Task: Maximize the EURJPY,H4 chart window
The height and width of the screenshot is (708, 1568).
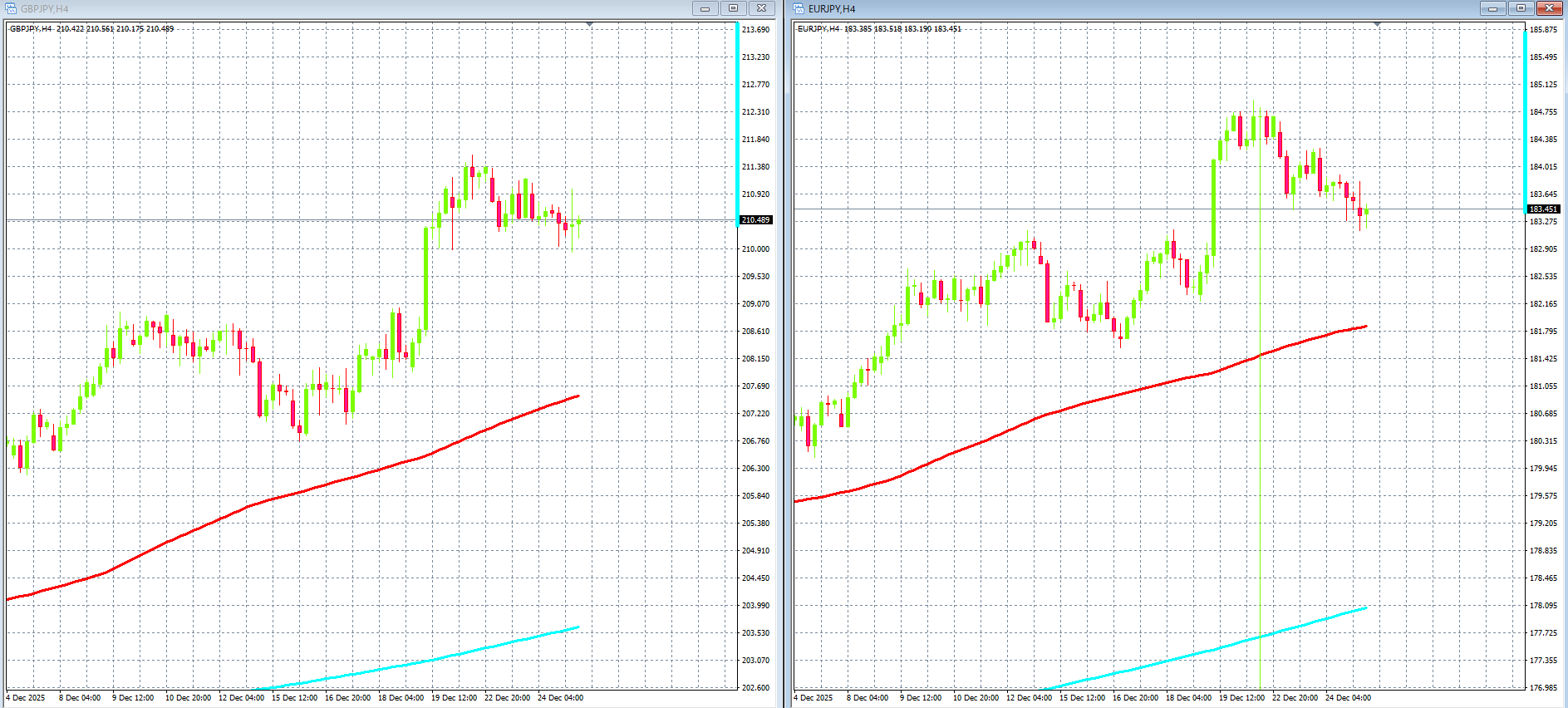Action: (1521, 8)
